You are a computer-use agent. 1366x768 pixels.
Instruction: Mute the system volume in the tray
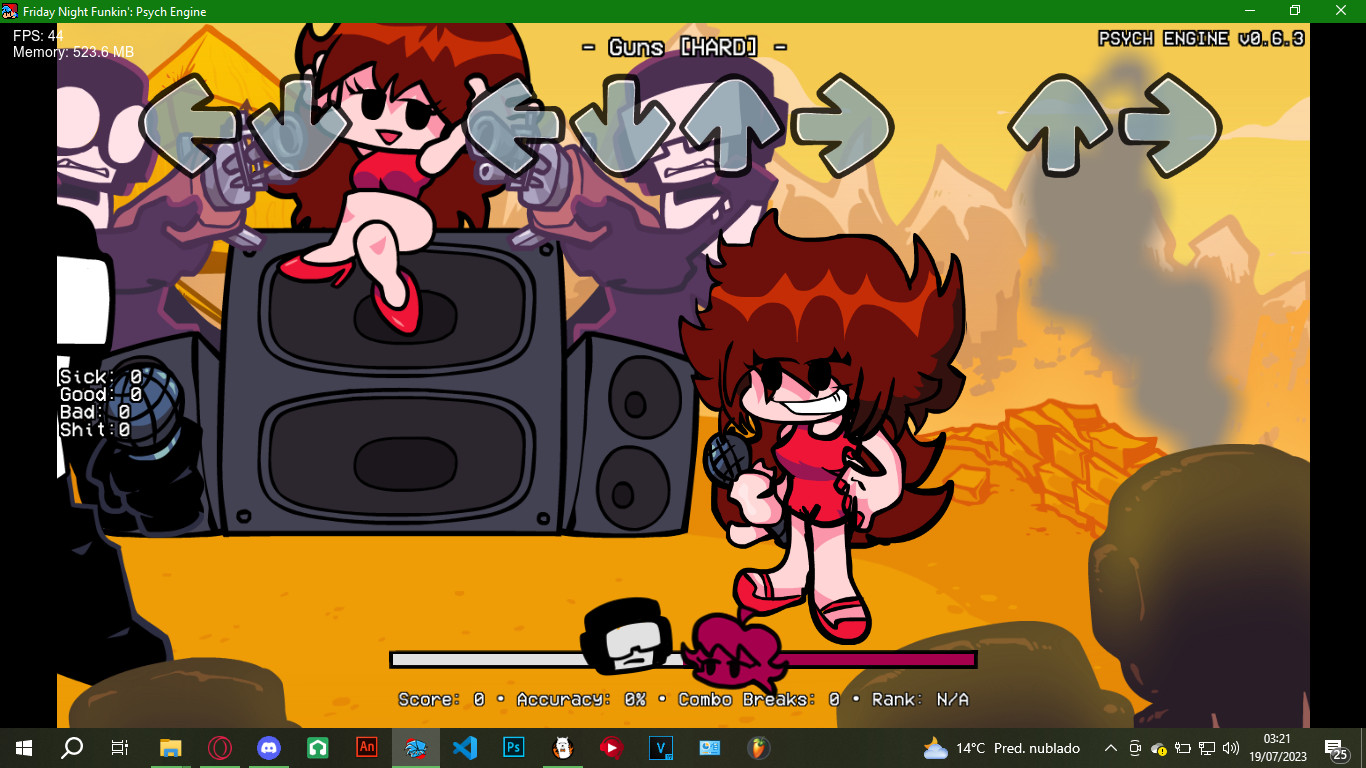(1230, 747)
